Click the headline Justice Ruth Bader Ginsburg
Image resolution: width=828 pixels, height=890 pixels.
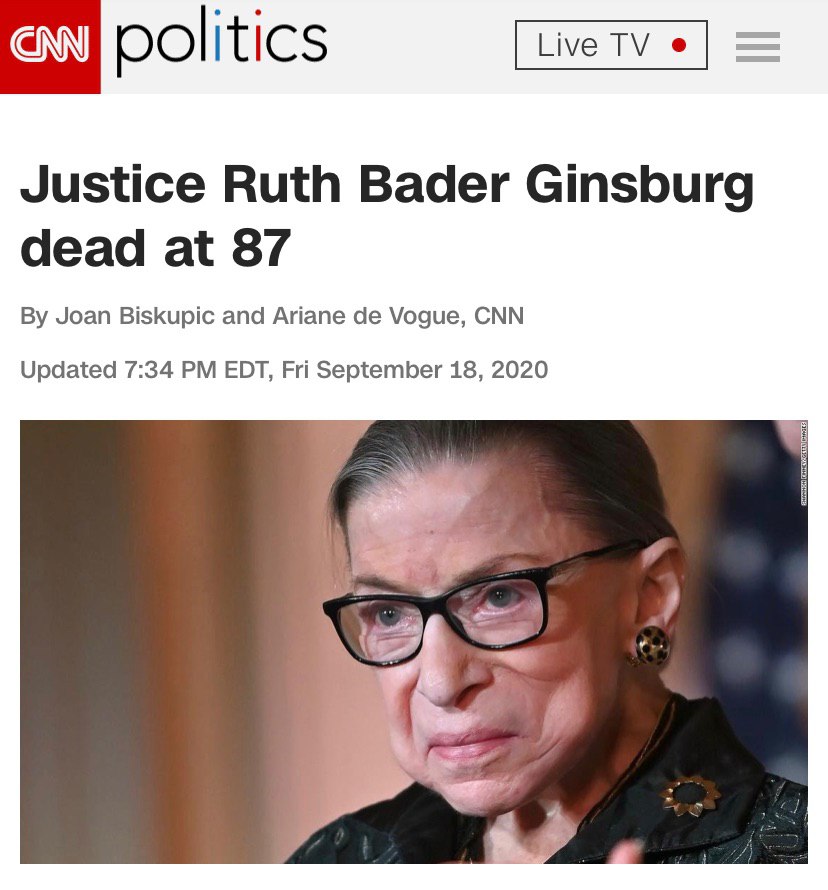pyautogui.click(x=387, y=185)
